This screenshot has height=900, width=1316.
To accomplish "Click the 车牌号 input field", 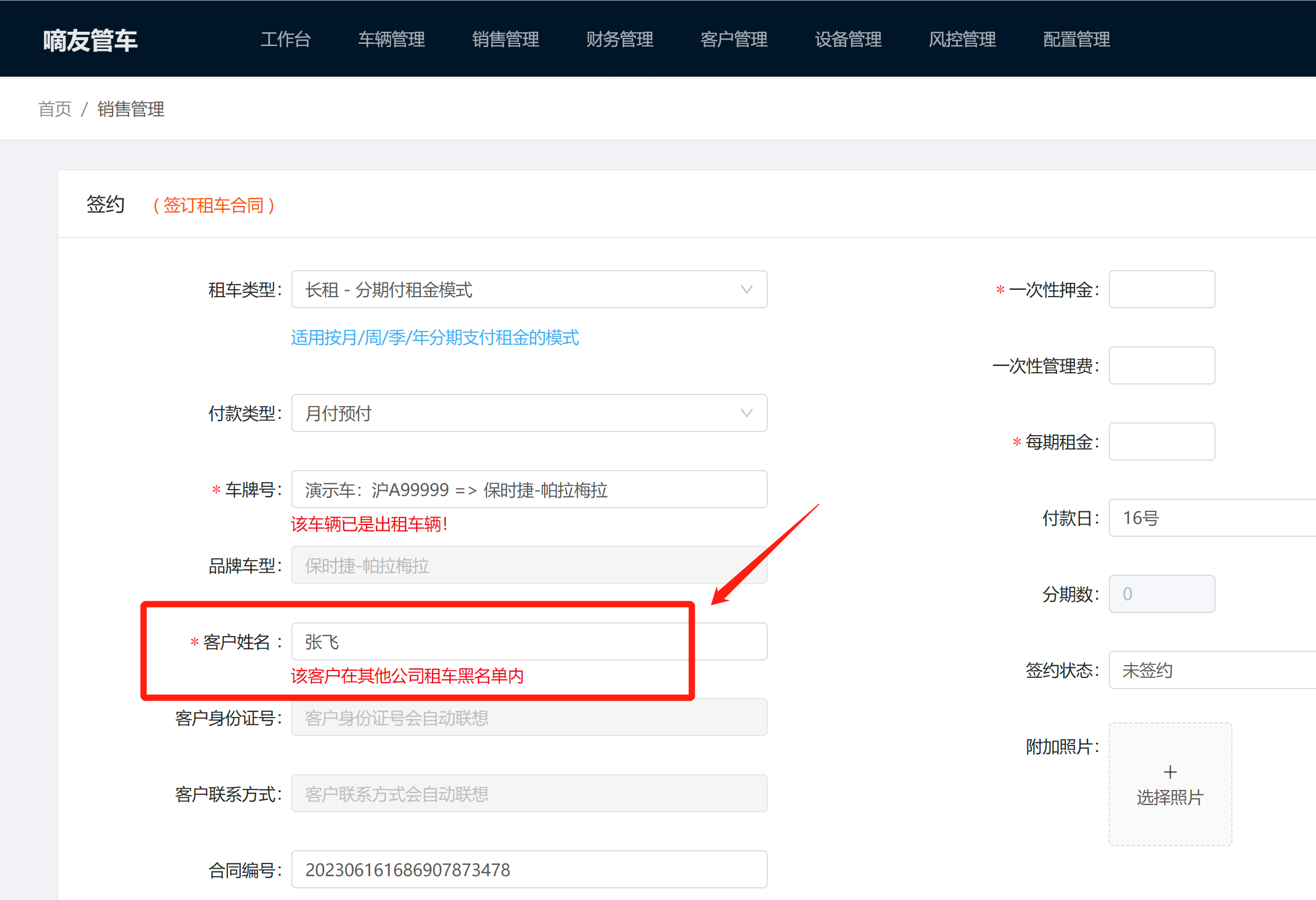I will coord(529,489).
